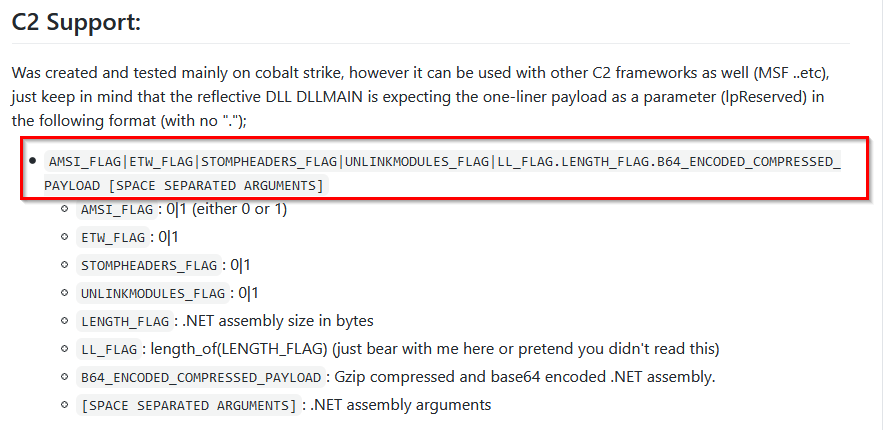Click the [SPACE SEPARATED ARGUMENTS] code label bullet
This screenshot has width=891, height=430.
(x=189, y=406)
